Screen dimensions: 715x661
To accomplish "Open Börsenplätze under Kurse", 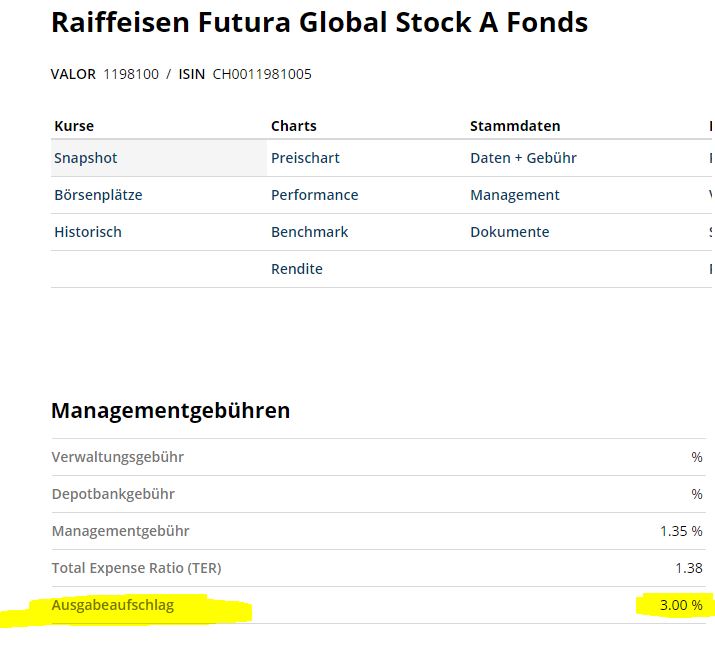I will pos(98,195).
